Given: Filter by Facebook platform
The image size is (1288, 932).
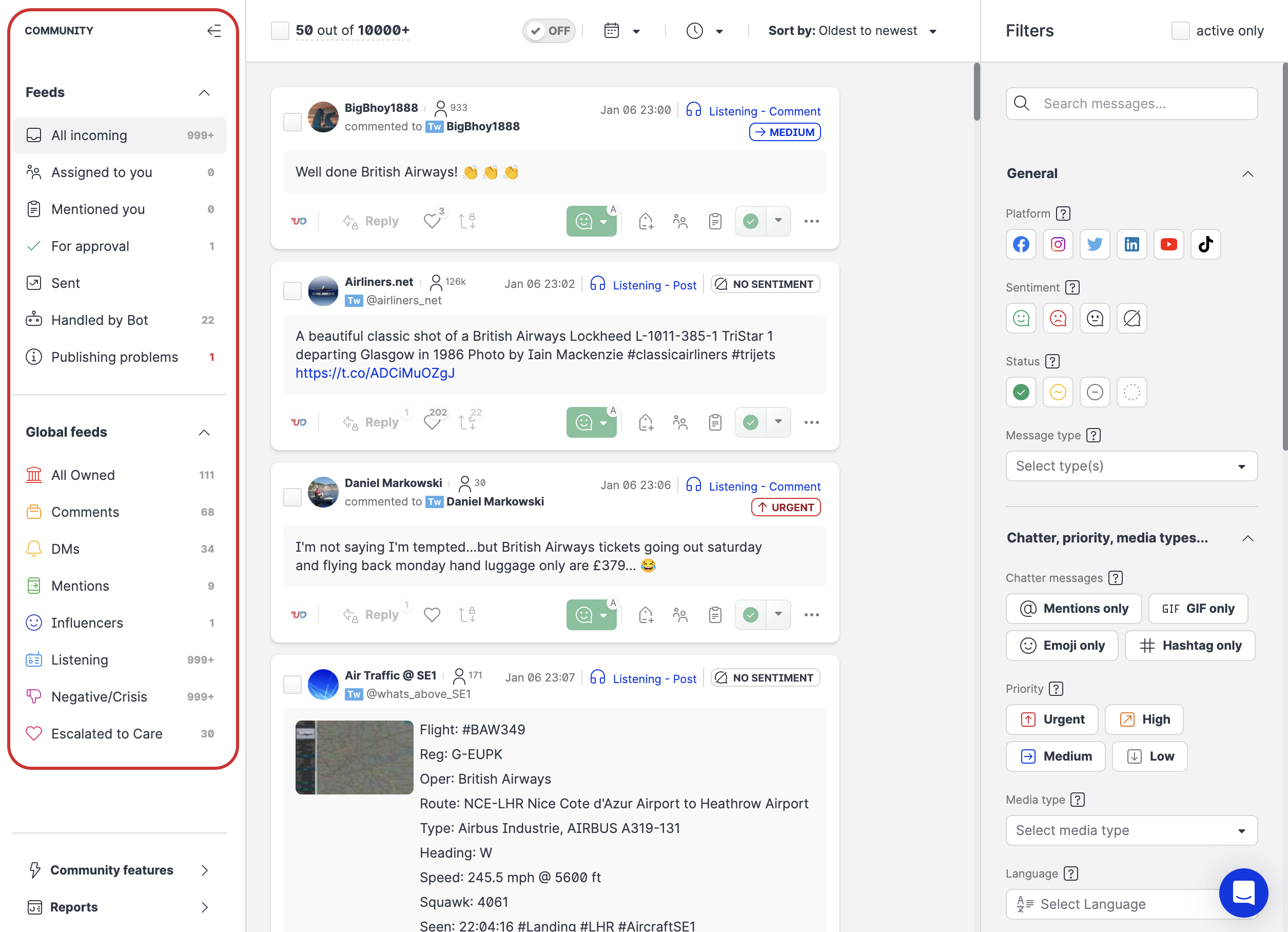Looking at the screenshot, I should [1021, 244].
